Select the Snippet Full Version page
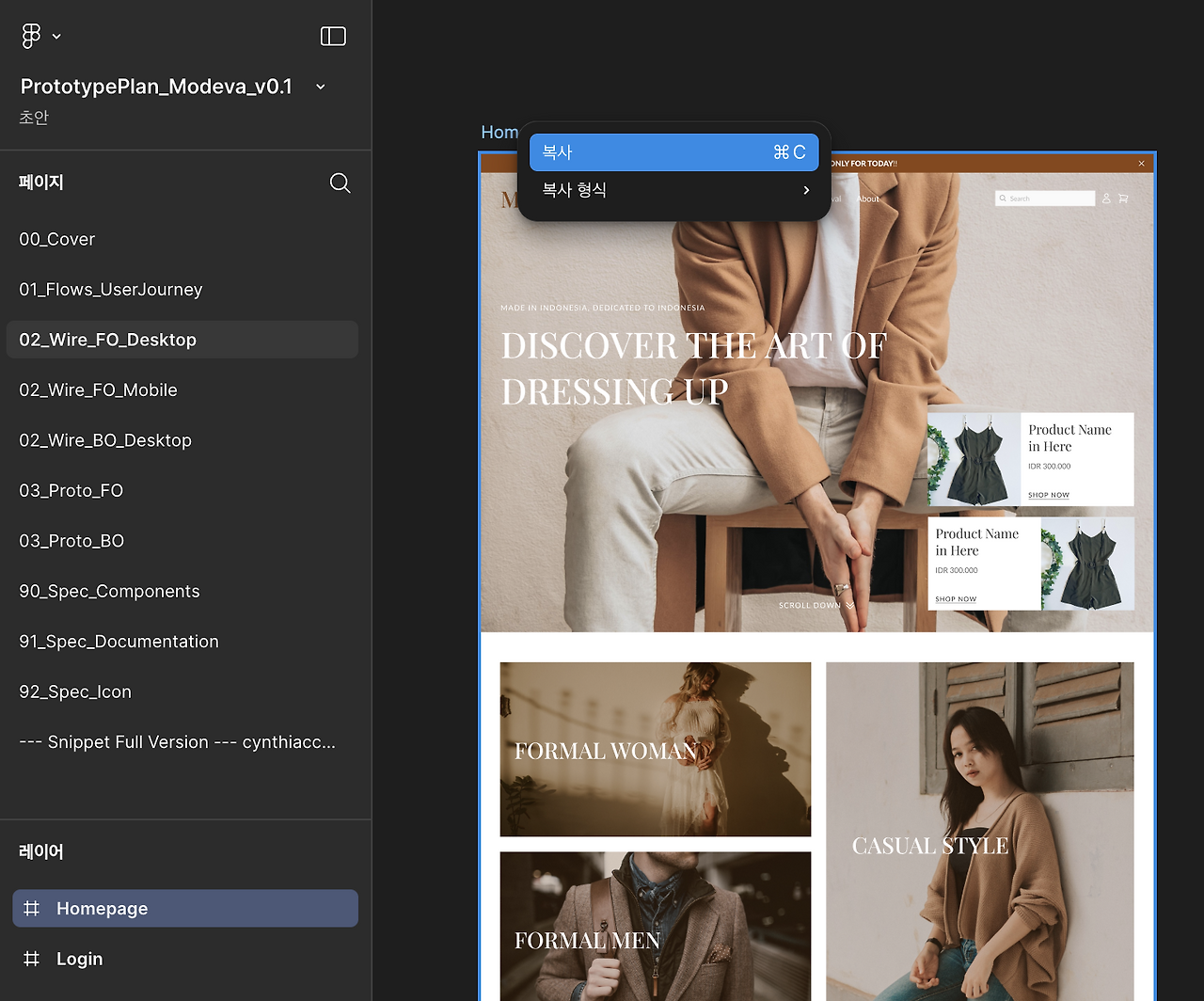 point(182,742)
